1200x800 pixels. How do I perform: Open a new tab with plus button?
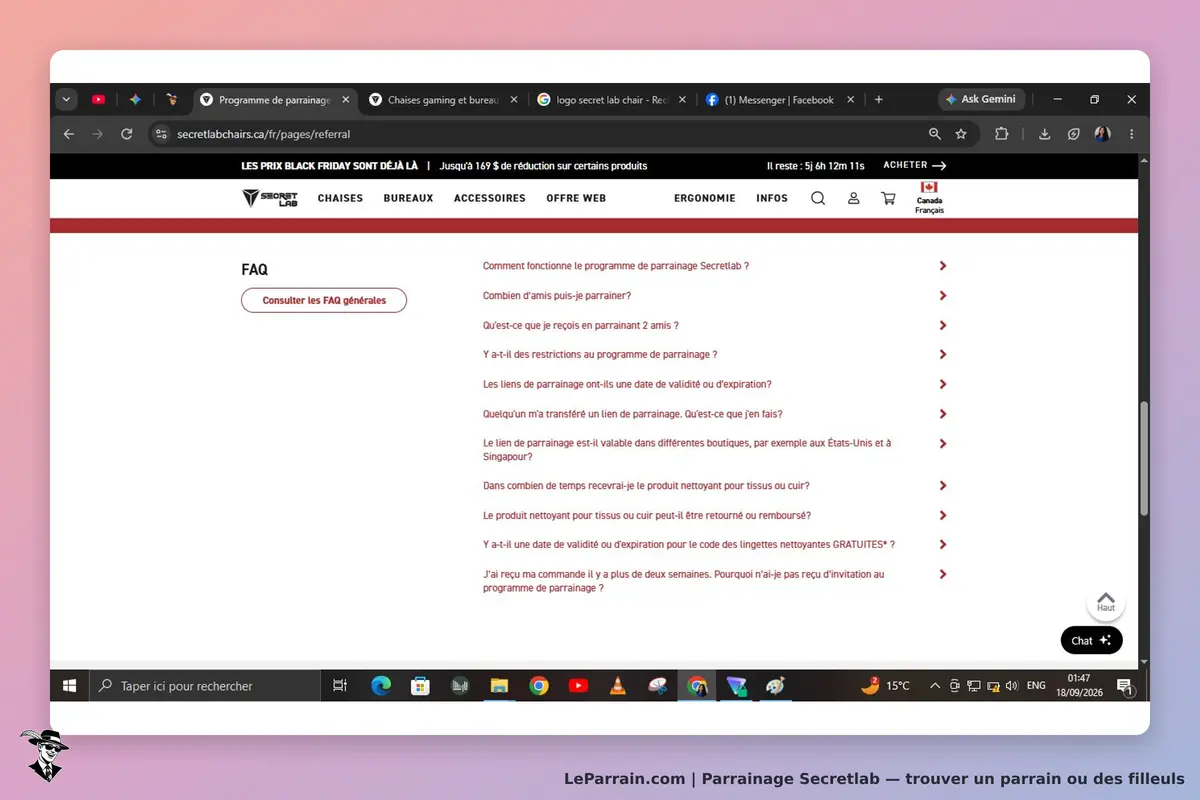coord(879,99)
